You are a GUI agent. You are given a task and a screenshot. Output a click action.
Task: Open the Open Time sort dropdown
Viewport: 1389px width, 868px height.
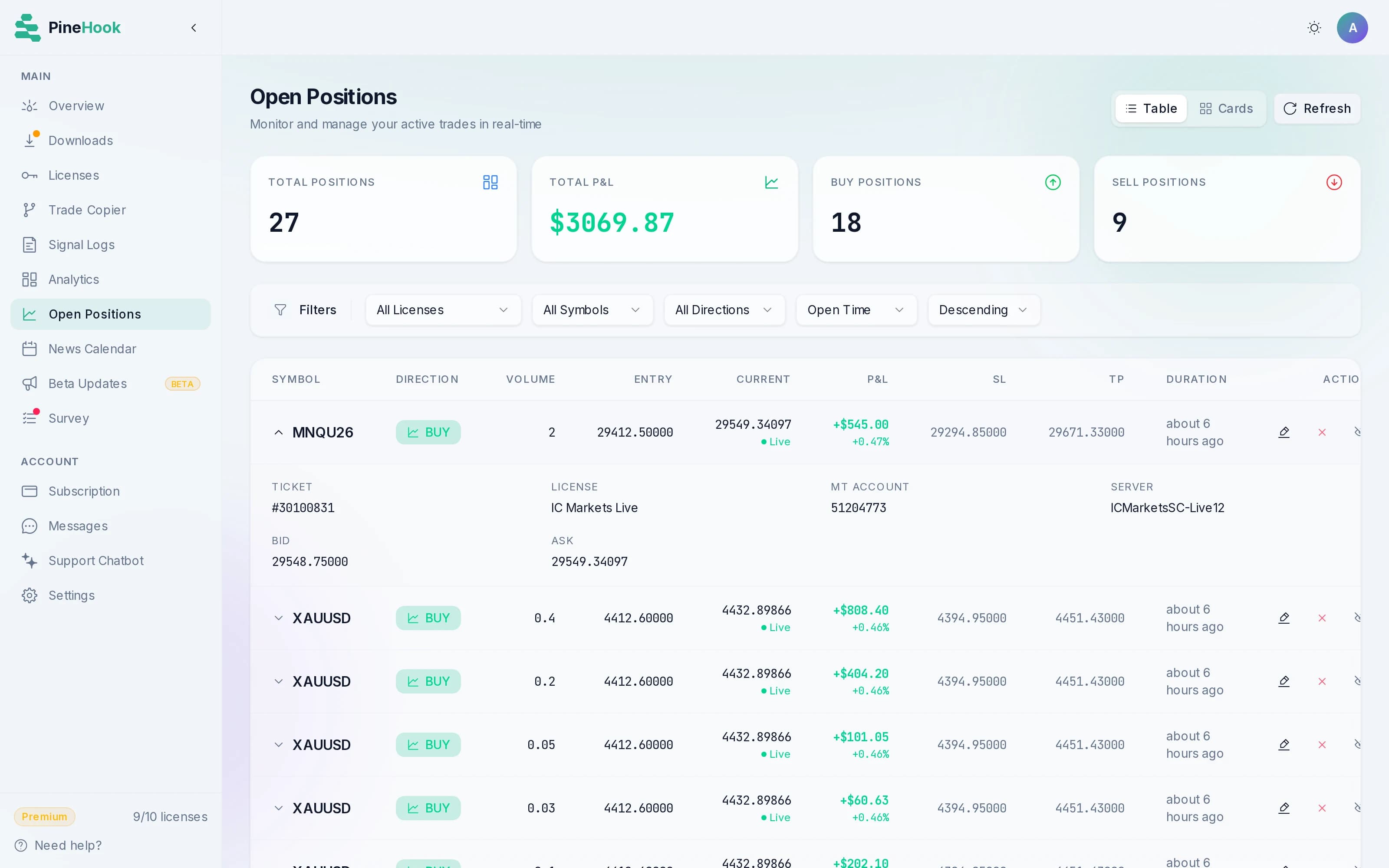(856, 310)
